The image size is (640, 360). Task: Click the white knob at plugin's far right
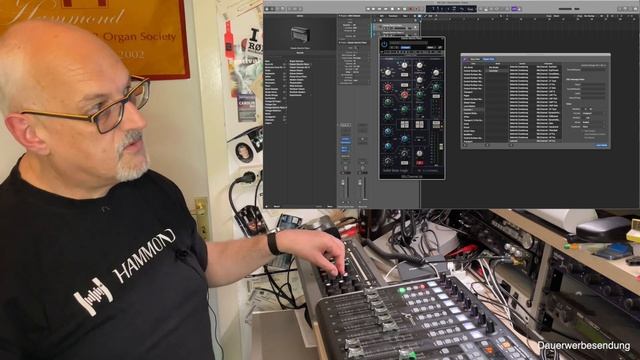coord(436,73)
